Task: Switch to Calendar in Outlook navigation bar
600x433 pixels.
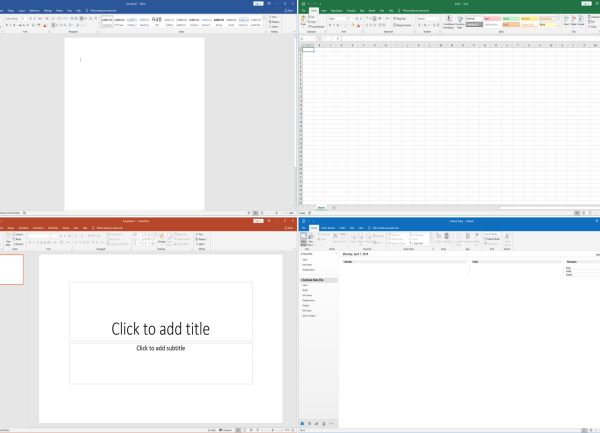Action: click(310, 423)
